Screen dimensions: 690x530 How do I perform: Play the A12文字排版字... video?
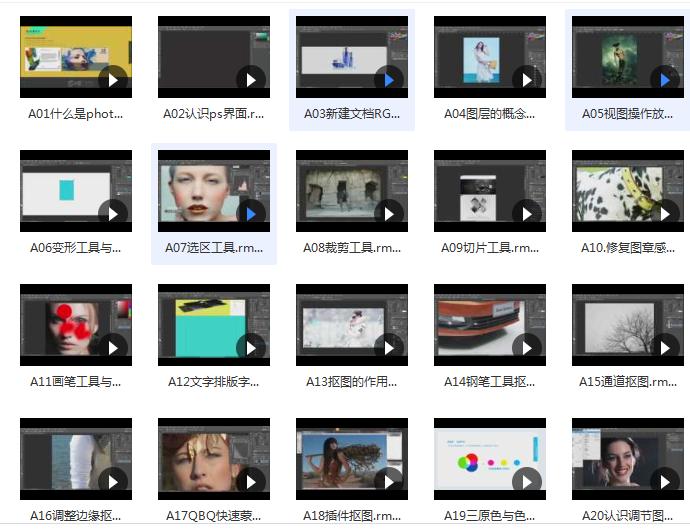(251, 348)
